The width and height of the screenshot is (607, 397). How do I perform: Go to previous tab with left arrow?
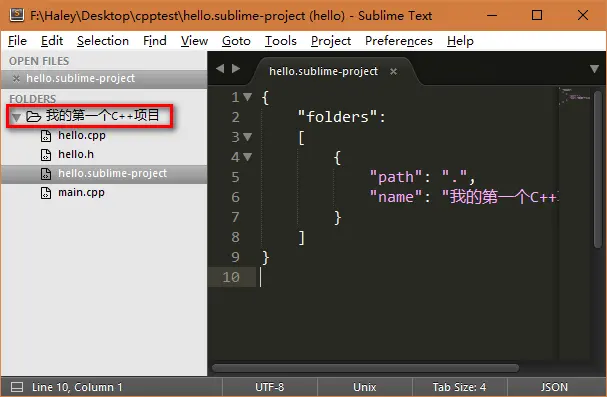[220, 68]
